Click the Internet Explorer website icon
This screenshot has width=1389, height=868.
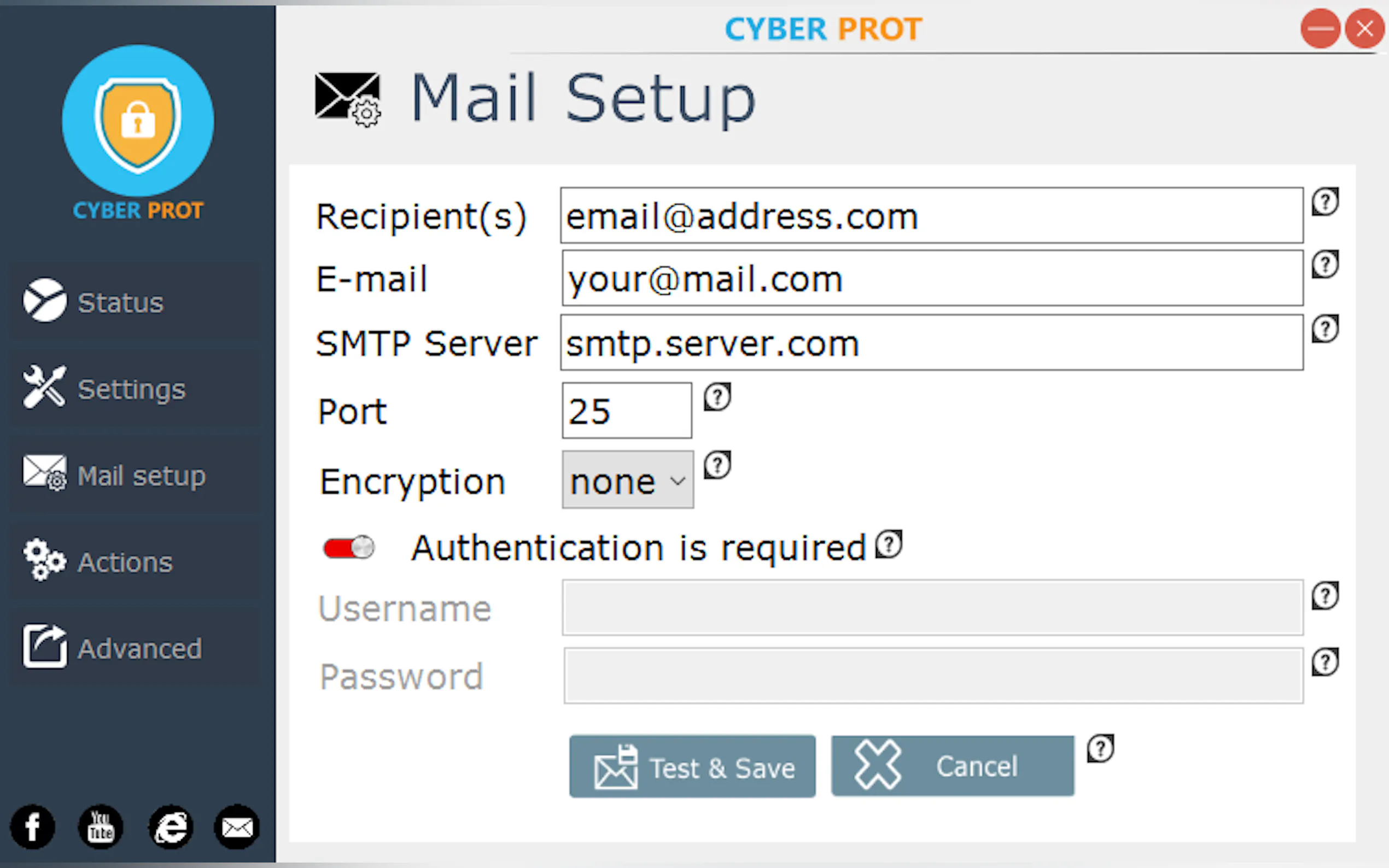[170, 826]
